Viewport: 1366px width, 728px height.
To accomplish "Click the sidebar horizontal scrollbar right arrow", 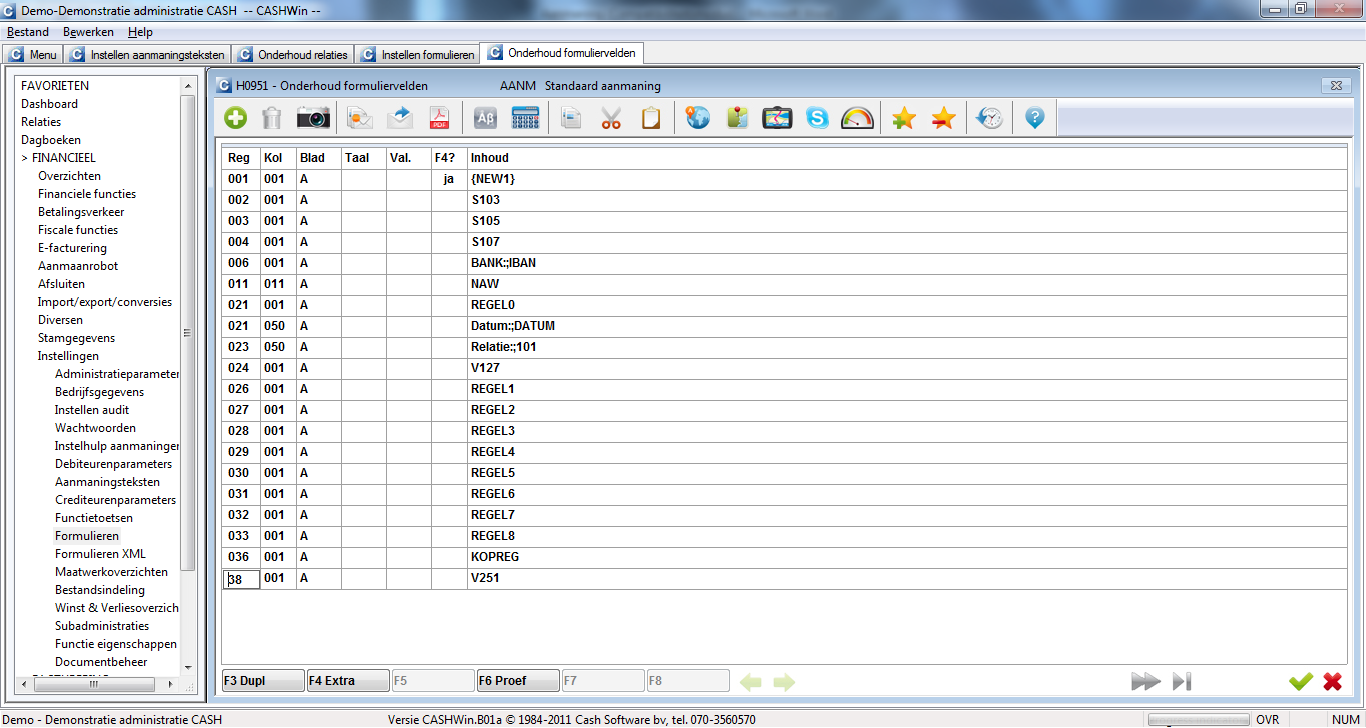I will click(x=171, y=684).
